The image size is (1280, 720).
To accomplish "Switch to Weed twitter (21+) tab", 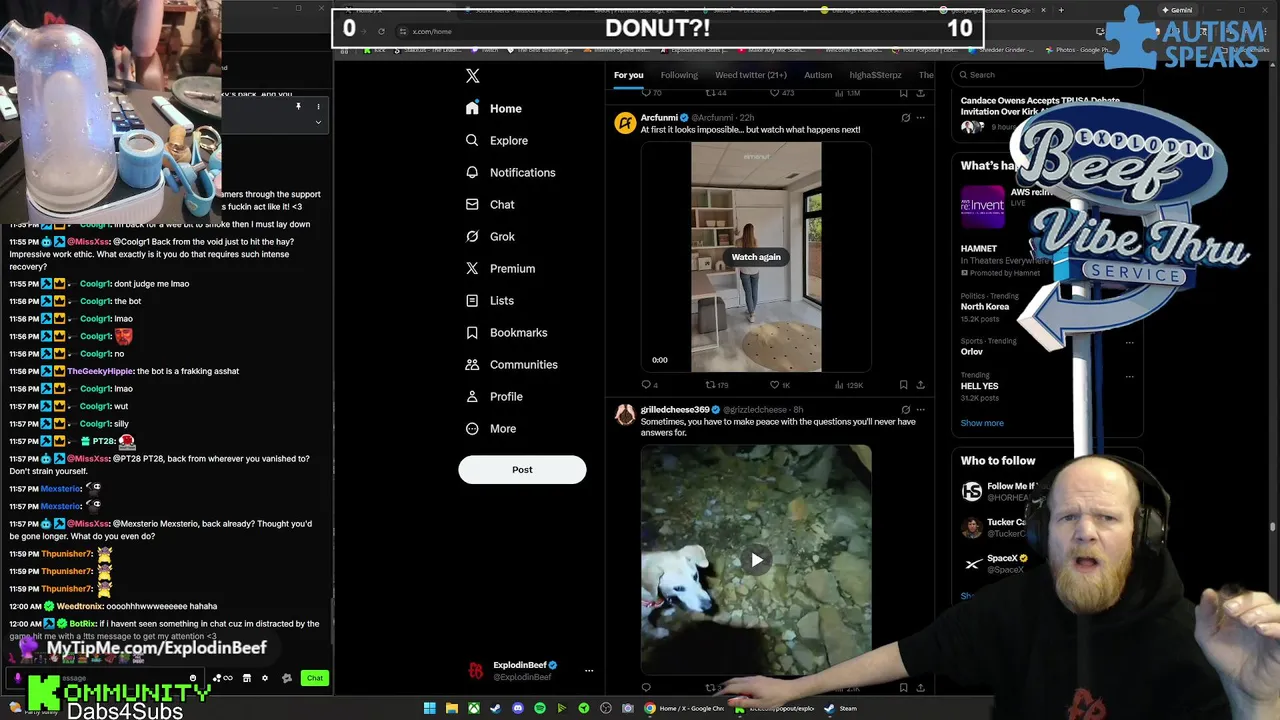I will pyautogui.click(x=751, y=75).
